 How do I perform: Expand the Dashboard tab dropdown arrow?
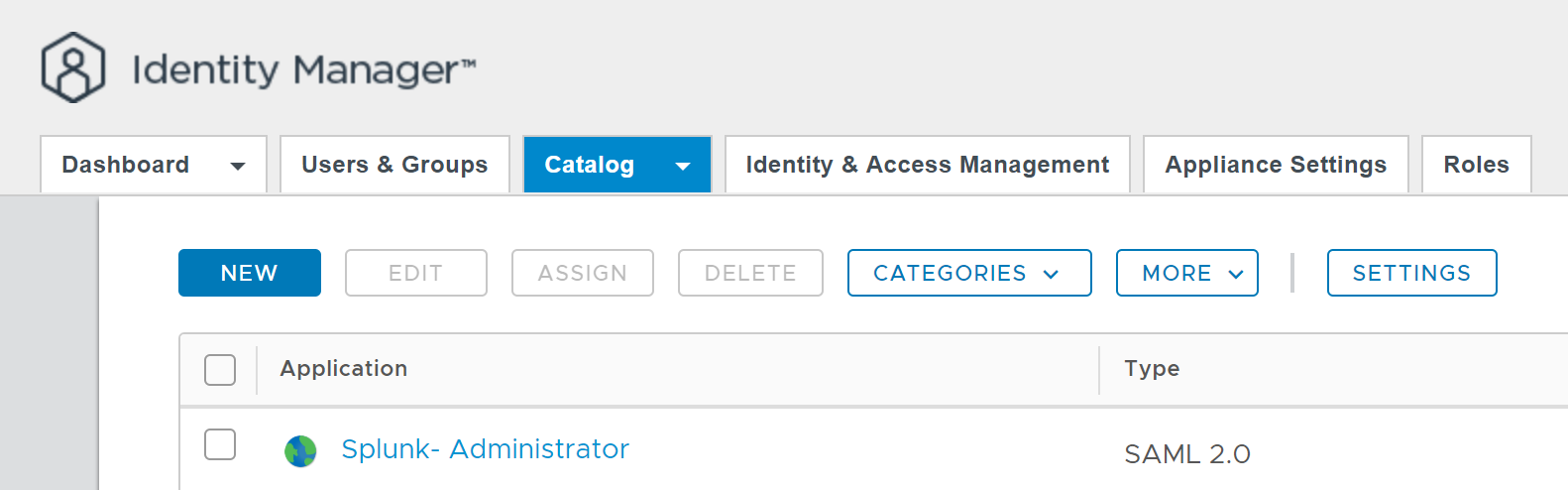[238, 166]
